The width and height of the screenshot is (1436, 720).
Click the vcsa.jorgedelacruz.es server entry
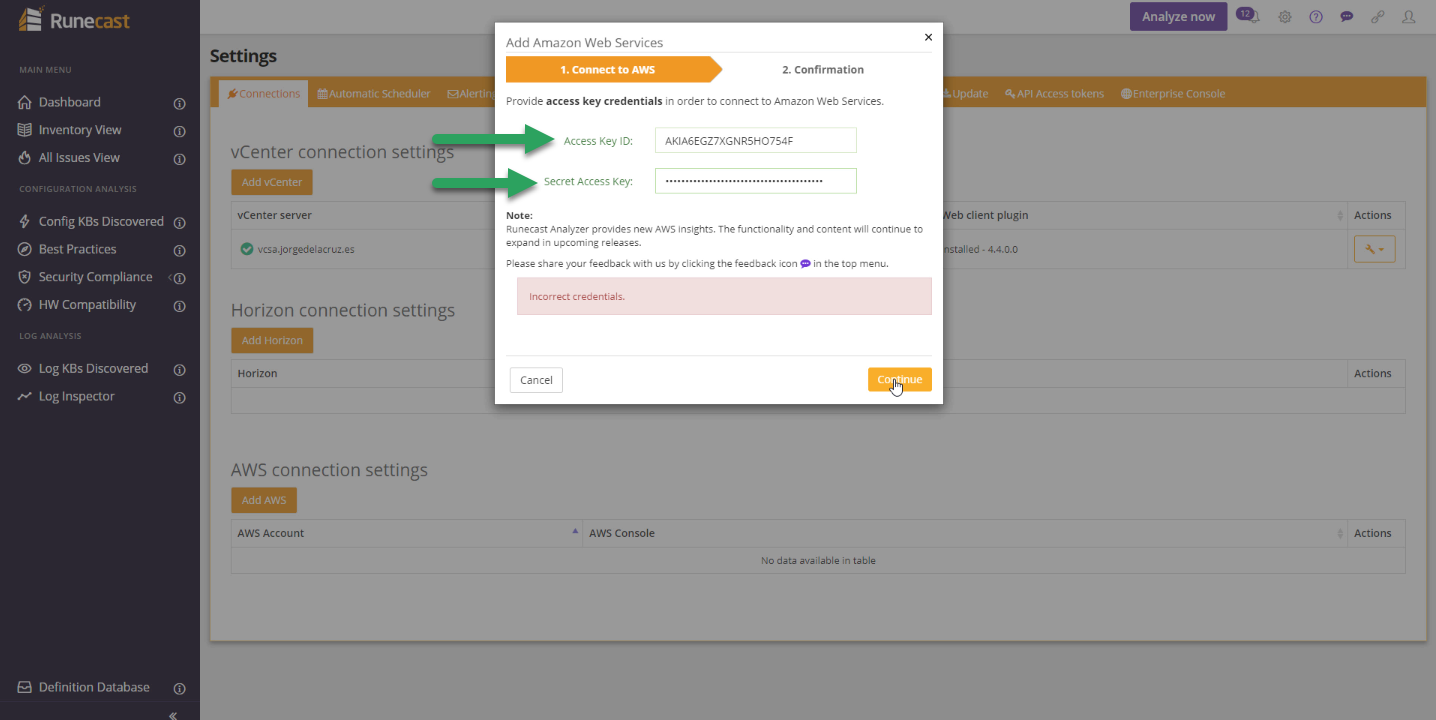(306, 249)
